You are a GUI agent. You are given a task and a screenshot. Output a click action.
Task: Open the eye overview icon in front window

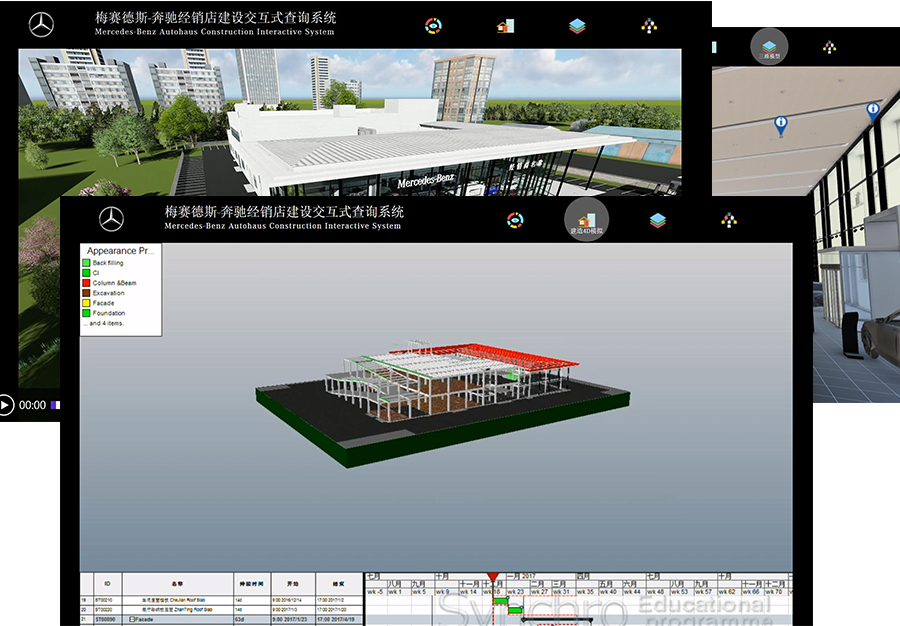pos(515,220)
